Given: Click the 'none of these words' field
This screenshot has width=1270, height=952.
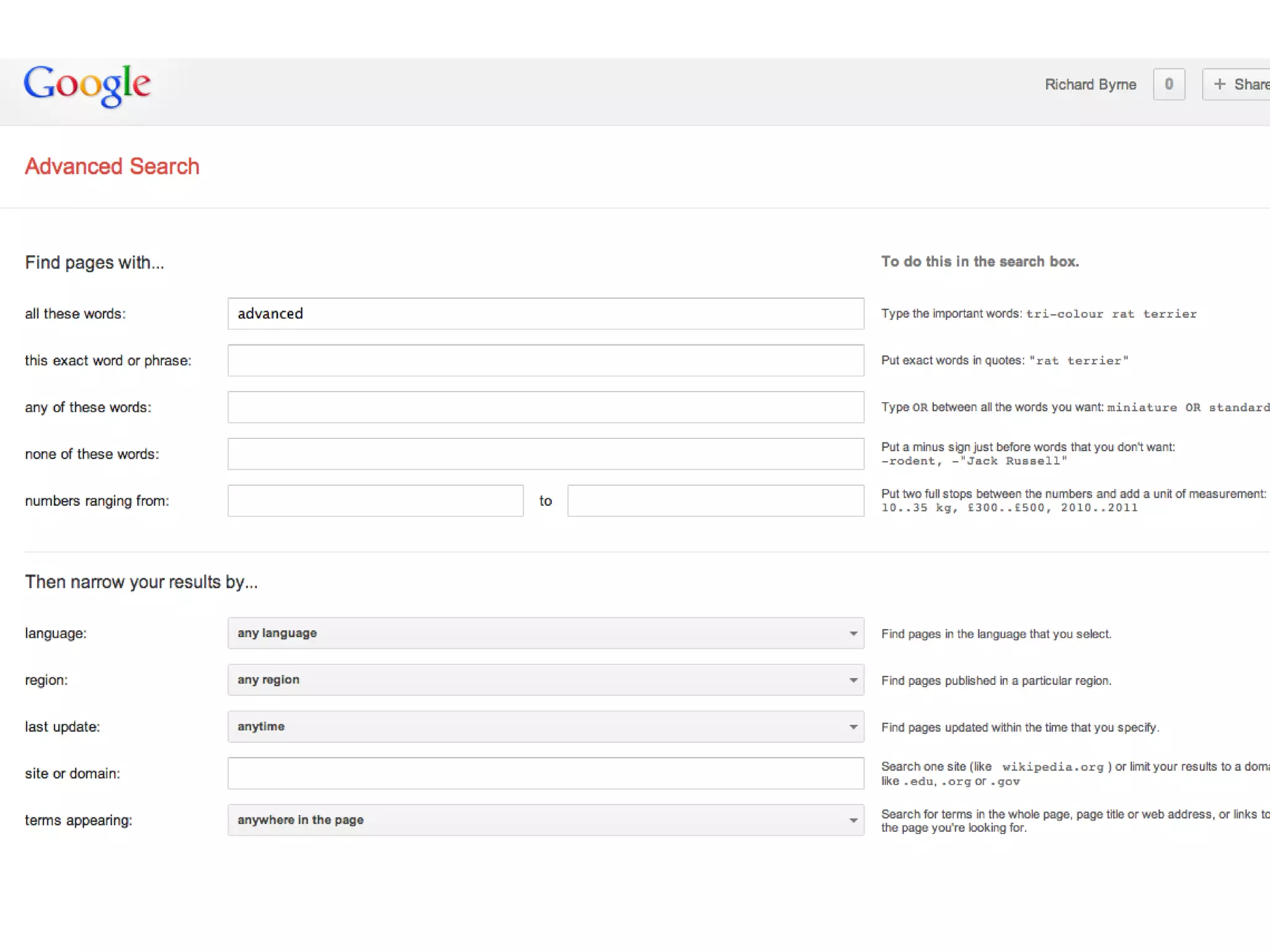Looking at the screenshot, I should pyautogui.click(x=546, y=454).
